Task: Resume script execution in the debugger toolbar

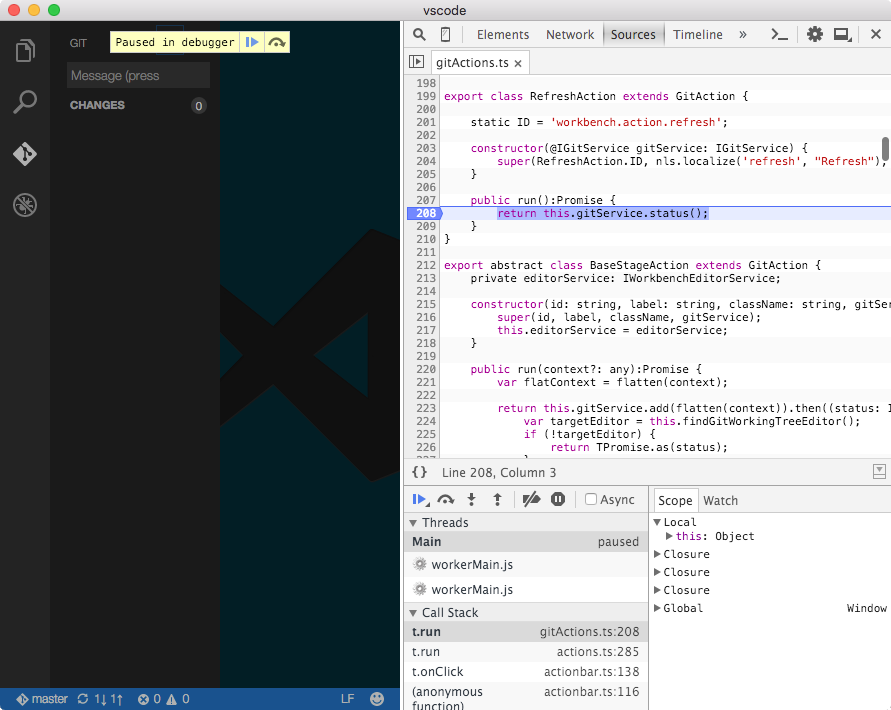Action: 420,500
